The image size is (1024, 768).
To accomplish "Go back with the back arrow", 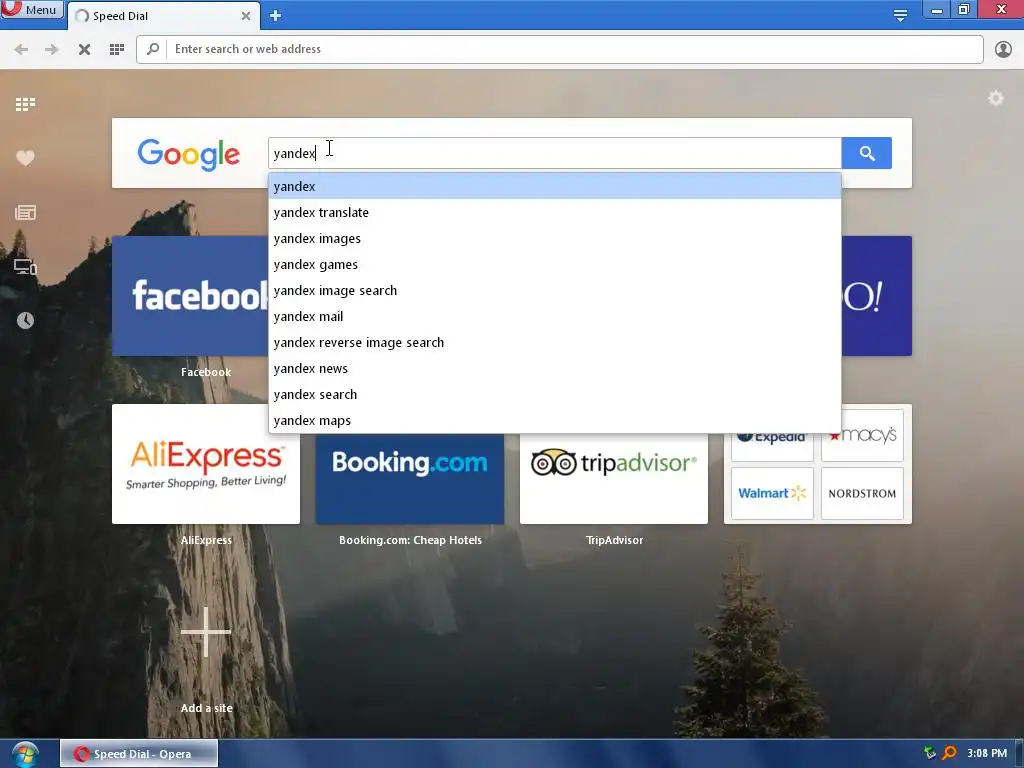I will pos(21,49).
